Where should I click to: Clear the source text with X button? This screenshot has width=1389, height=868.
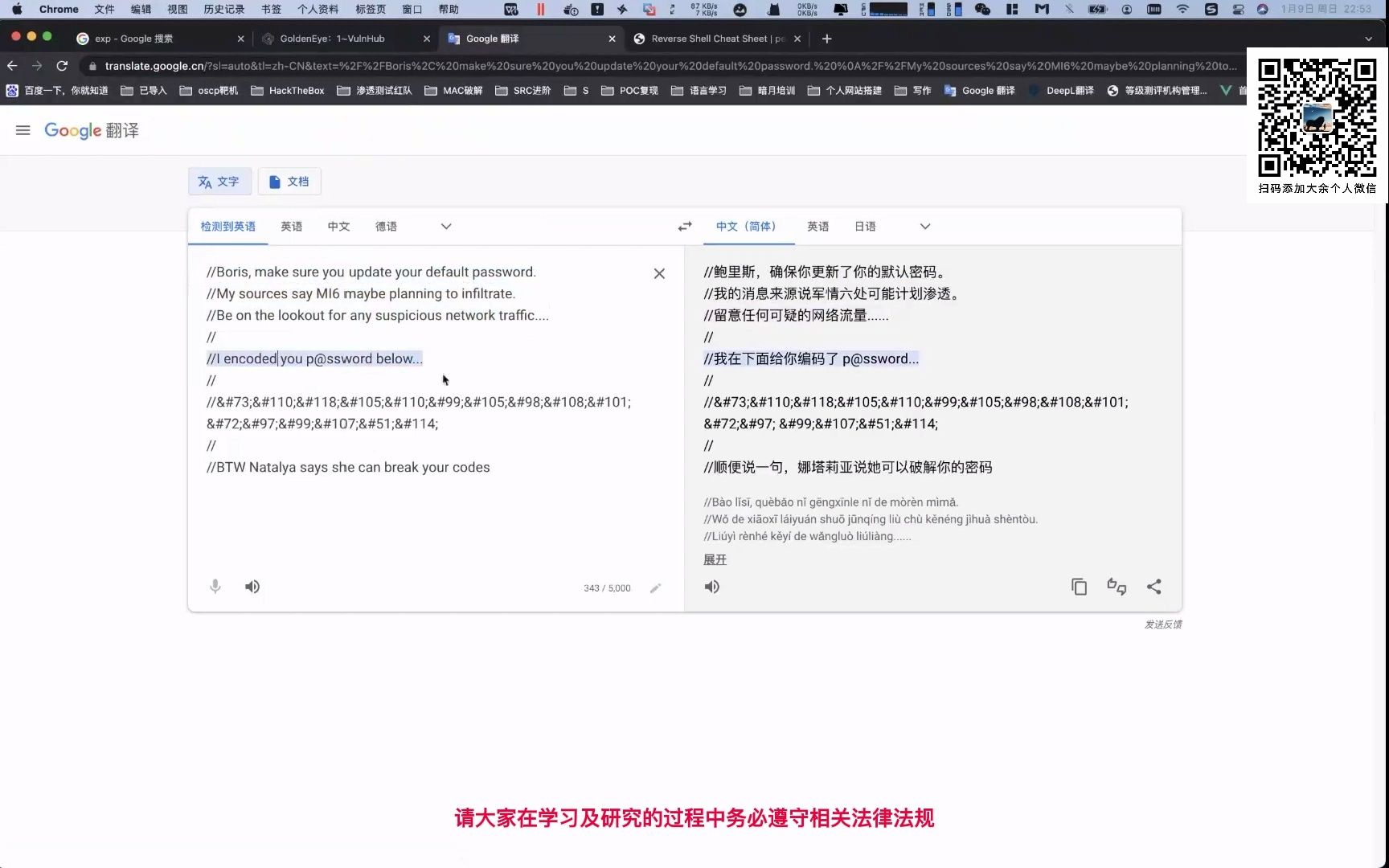[x=659, y=273]
